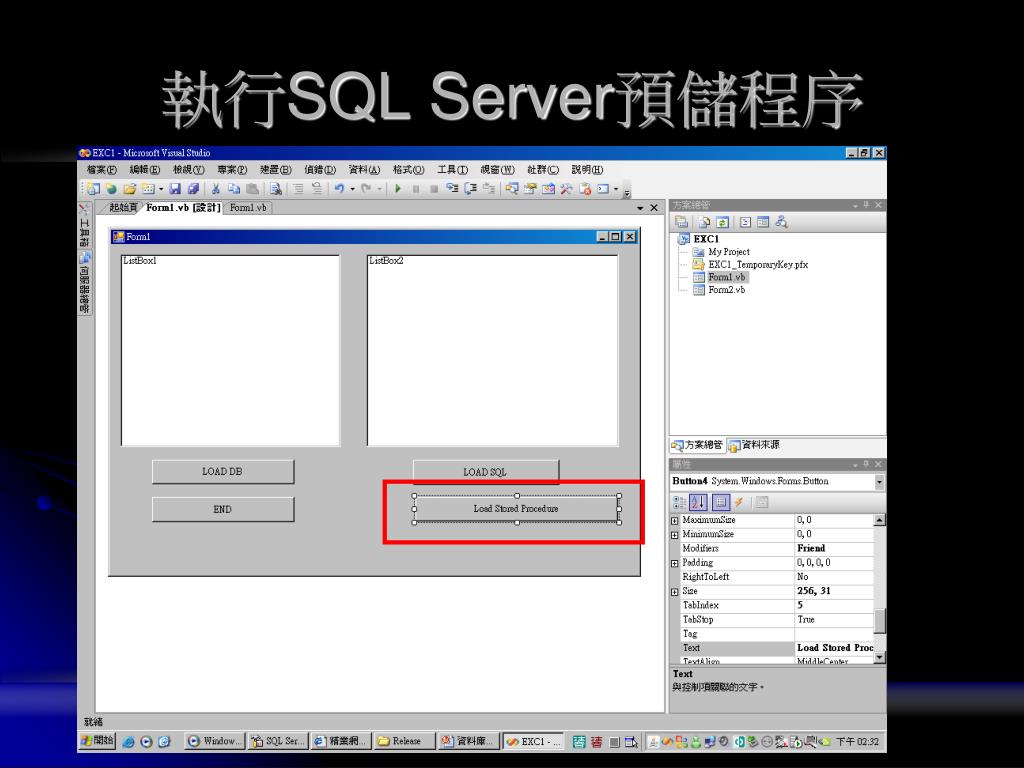The height and width of the screenshot is (768, 1024).
Task: Click the Text property value field
Action: point(834,648)
